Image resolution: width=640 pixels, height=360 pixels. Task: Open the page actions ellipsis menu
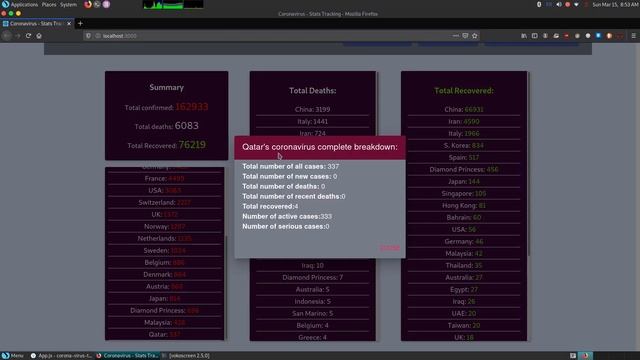coord(456,36)
